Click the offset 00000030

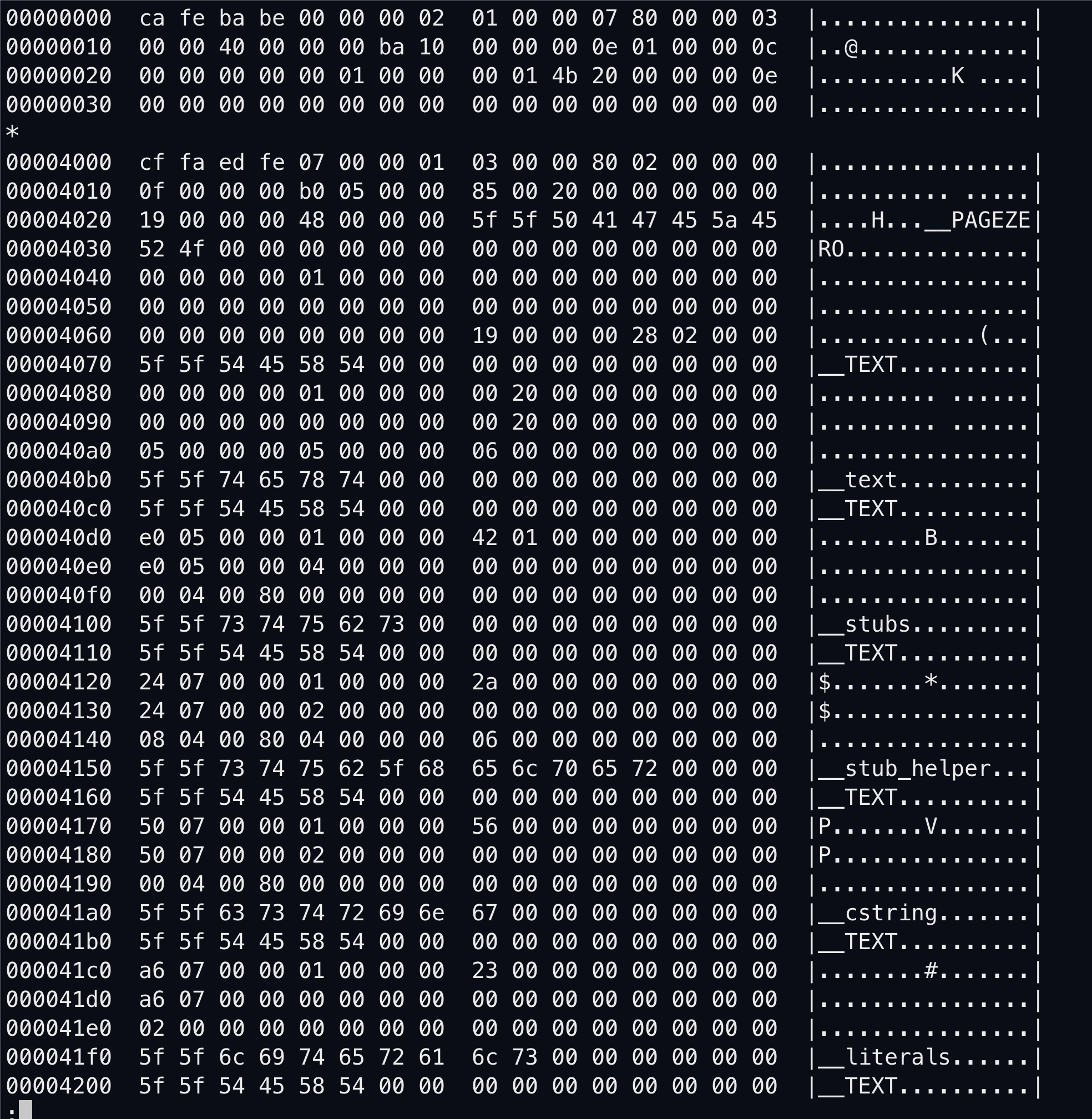pyautogui.click(x=59, y=104)
